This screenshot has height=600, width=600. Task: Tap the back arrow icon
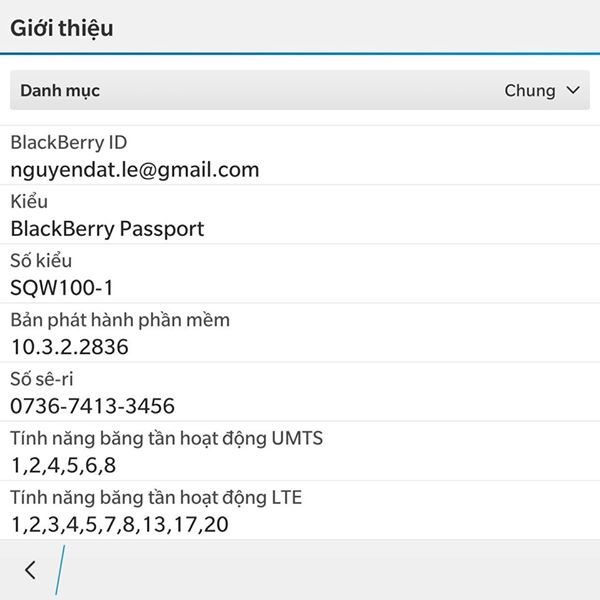point(30,570)
